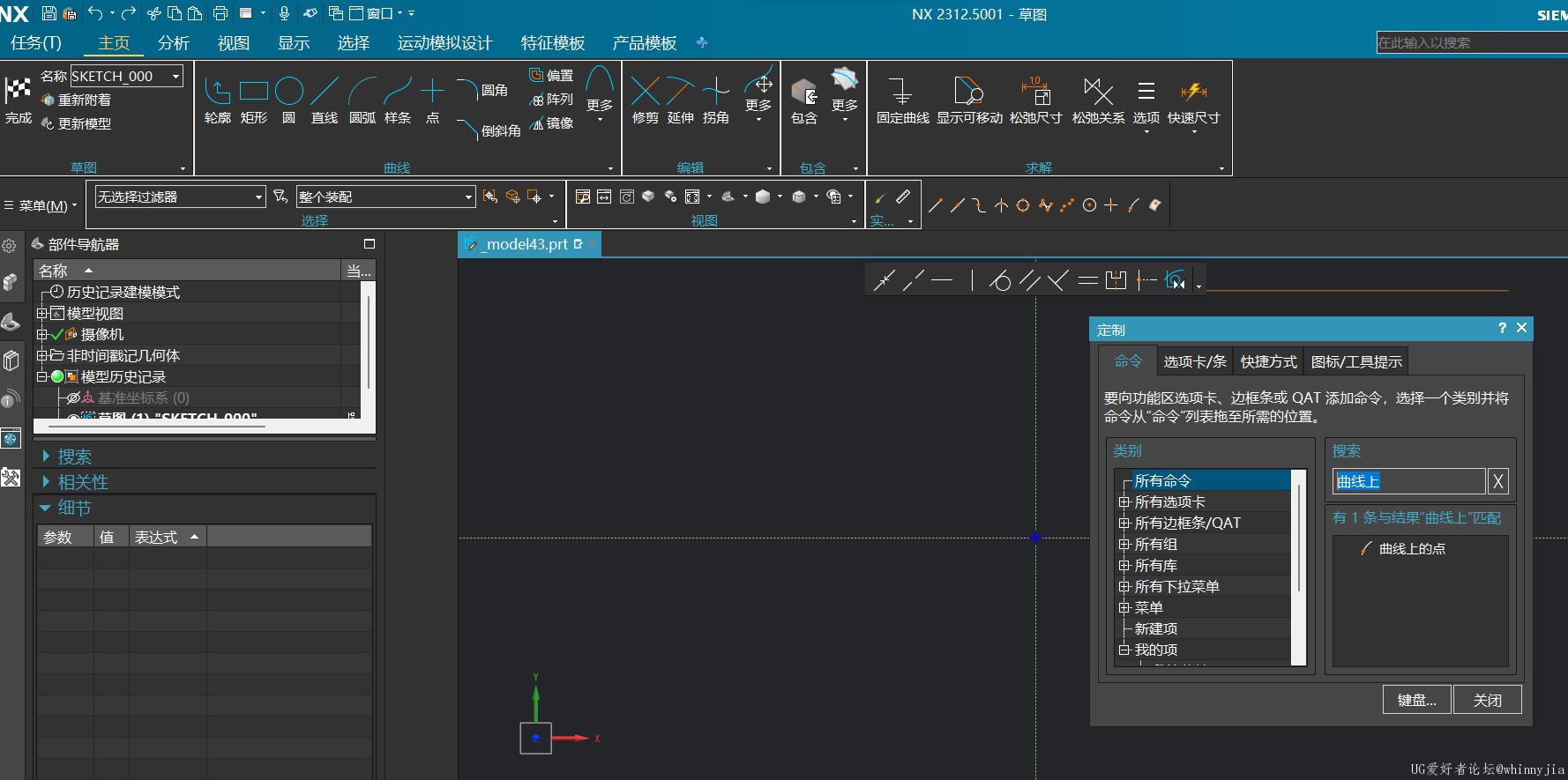The image size is (1568, 780).
Task: Switch to the View (视图) ribbon tab
Action: pos(234,43)
